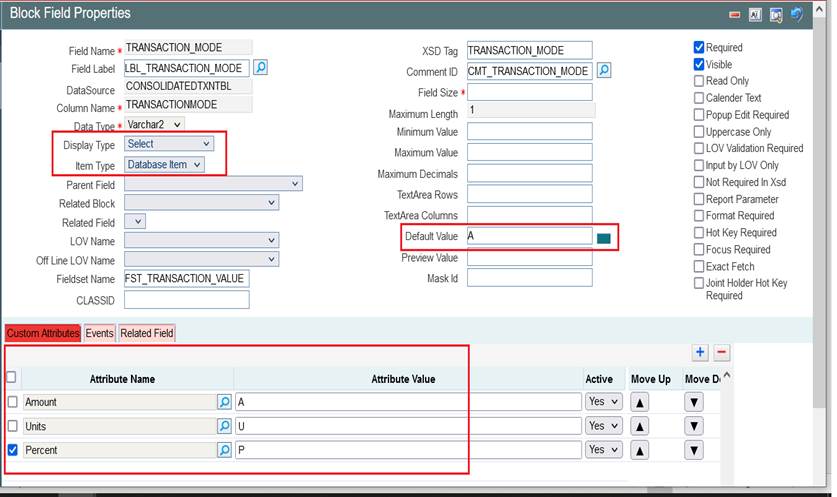Switch to the Related Field tab
Viewport: 837px width, 497px height.
coord(147,333)
